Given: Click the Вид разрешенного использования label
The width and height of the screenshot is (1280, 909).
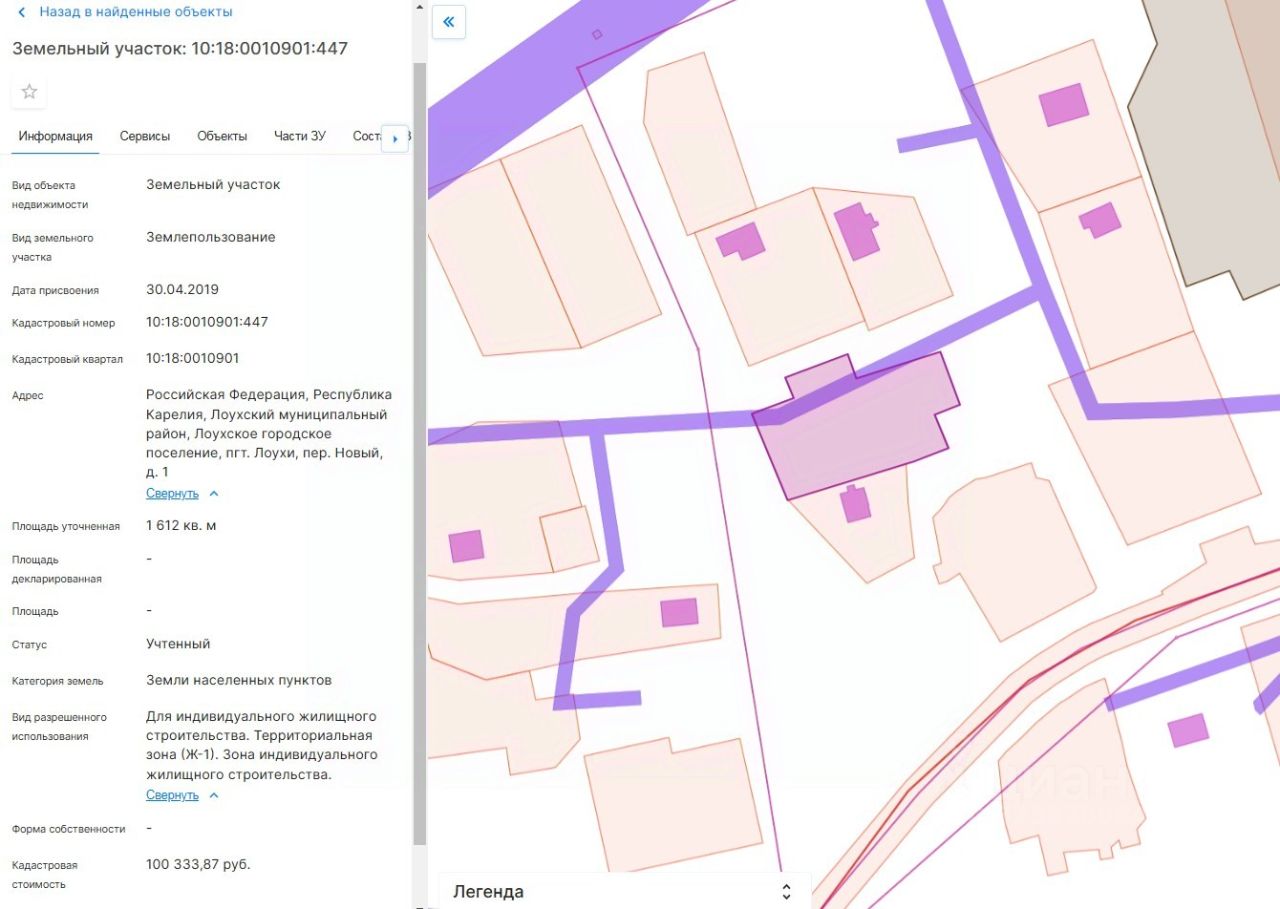Looking at the screenshot, I should pyautogui.click(x=59, y=727).
